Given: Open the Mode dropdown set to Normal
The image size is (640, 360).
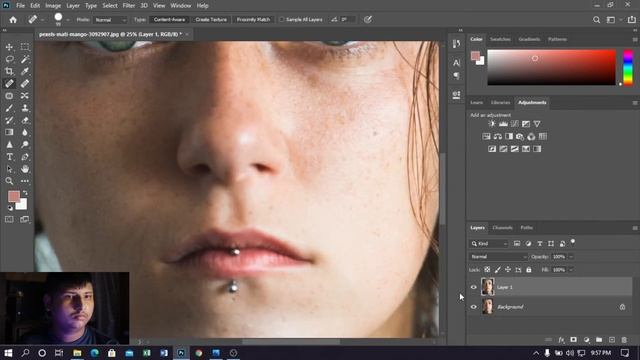Looking at the screenshot, I should pos(110,20).
